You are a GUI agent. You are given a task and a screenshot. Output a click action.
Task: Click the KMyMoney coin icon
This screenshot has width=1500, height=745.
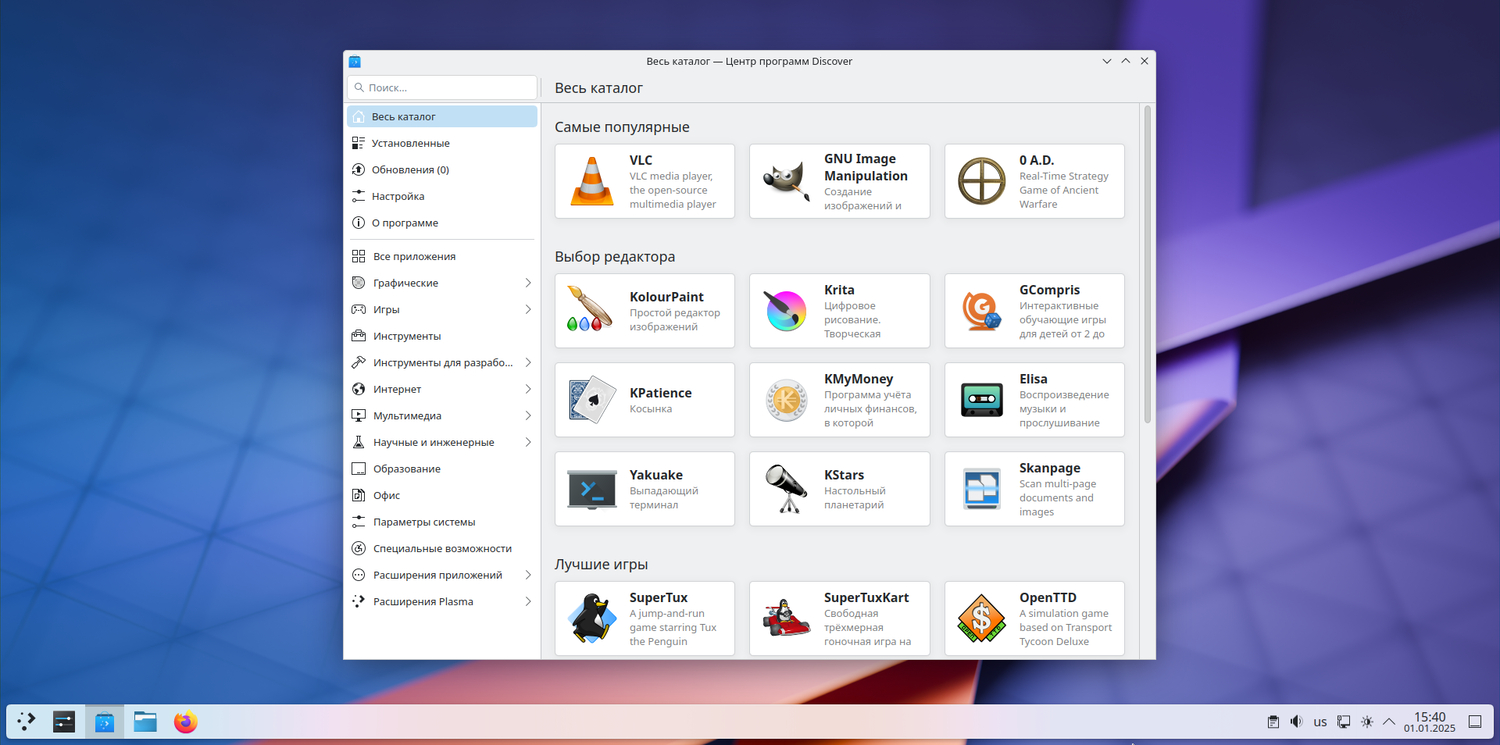click(x=786, y=400)
